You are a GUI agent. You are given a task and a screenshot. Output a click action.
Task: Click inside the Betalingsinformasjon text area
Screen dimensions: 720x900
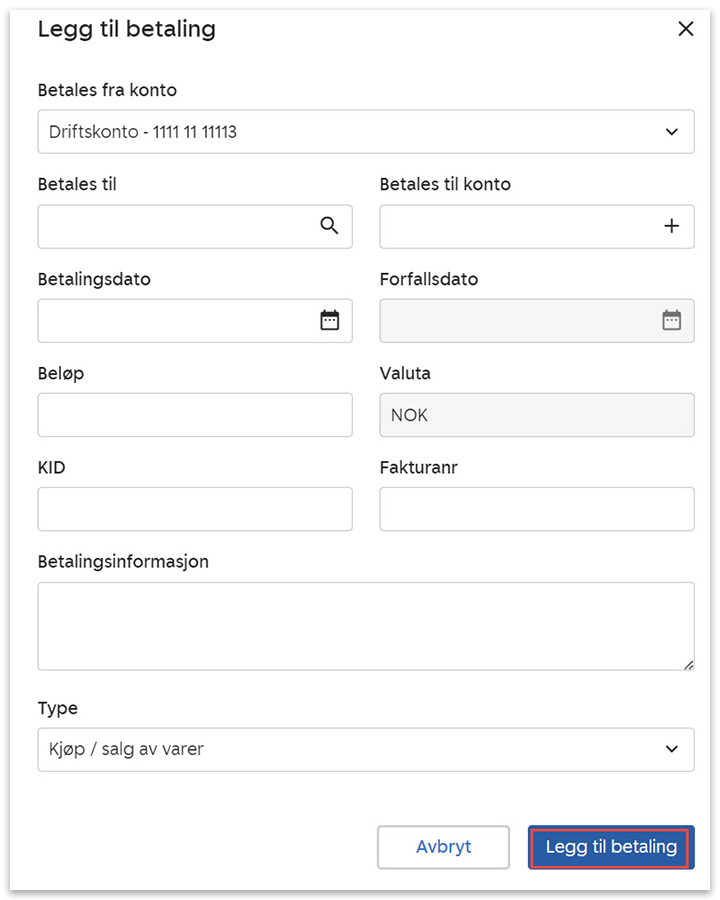(x=365, y=625)
